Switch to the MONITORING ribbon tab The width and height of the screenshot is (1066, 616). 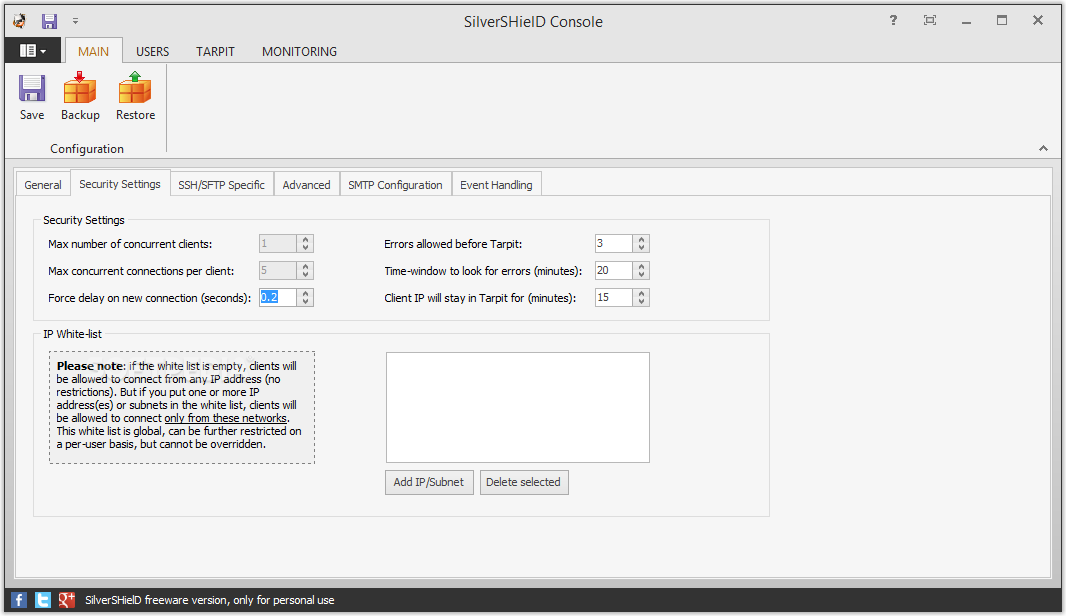pyautogui.click(x=299, y=52)
